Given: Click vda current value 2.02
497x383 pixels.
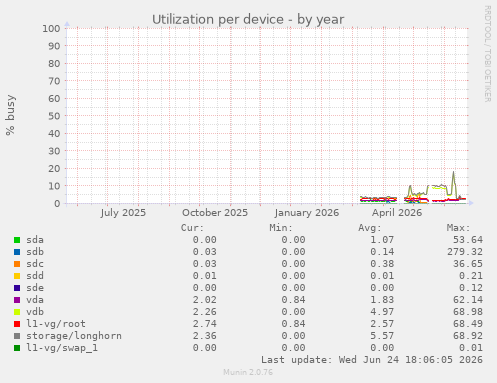Looking at the screenshot, I should click(x=205, y=300).
